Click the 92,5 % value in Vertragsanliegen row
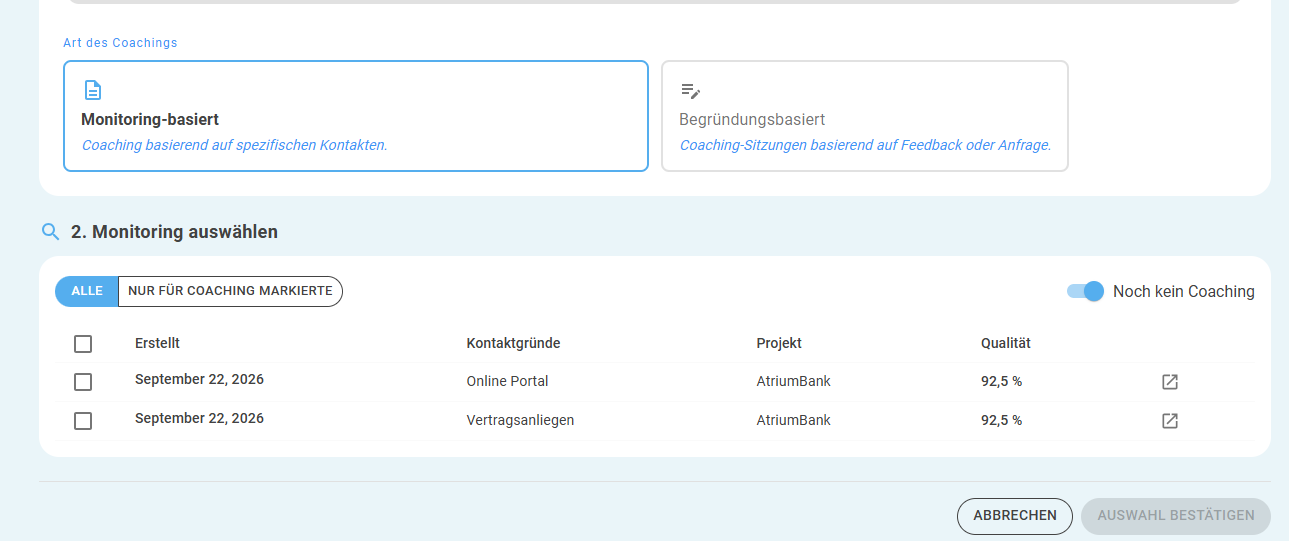The width and height of the screenshot is (1289, 541). click(x=1001, y=420)
